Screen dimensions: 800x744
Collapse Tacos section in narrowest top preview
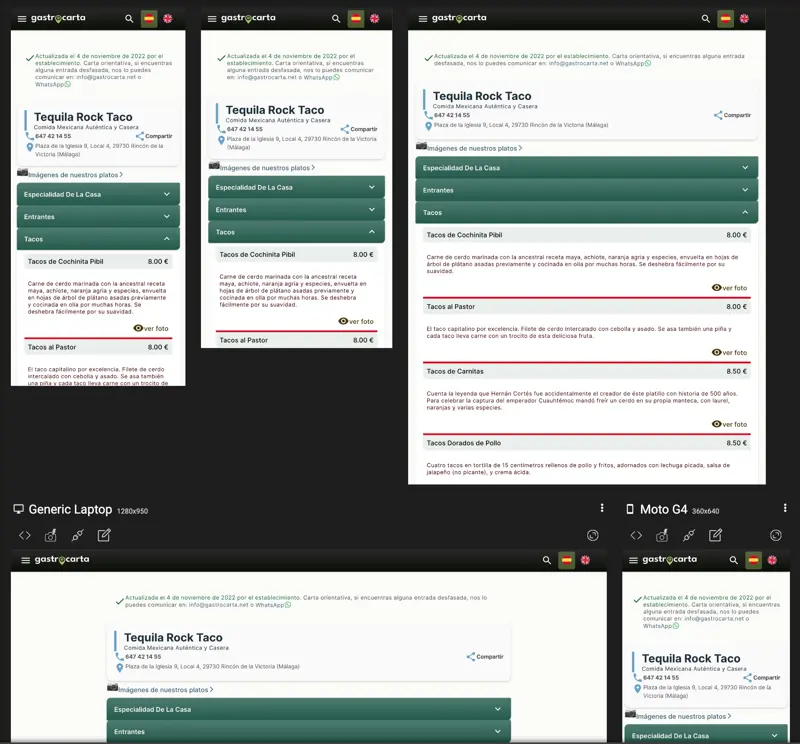tap(98, 239)
